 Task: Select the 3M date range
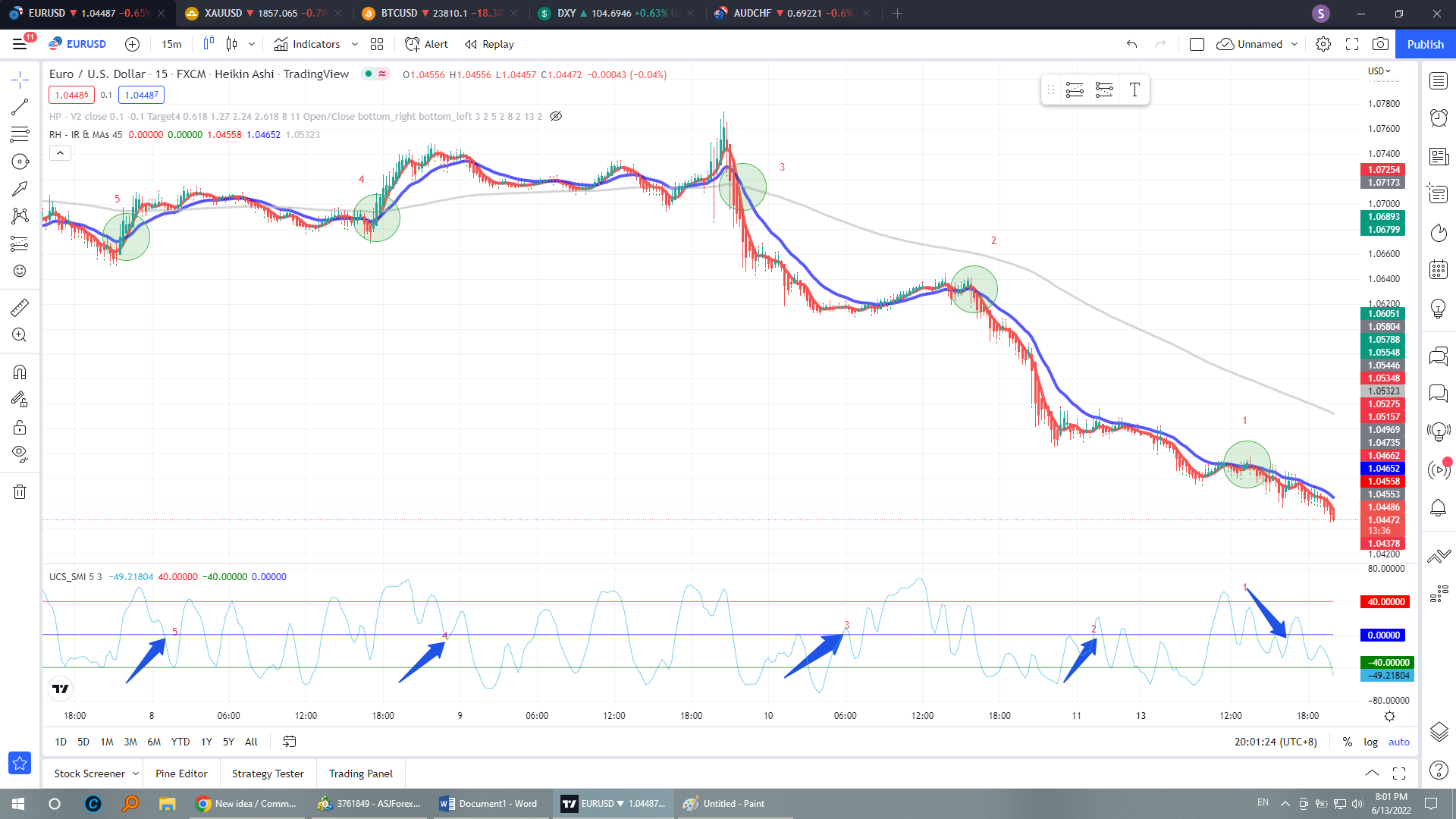pos(130,742)
